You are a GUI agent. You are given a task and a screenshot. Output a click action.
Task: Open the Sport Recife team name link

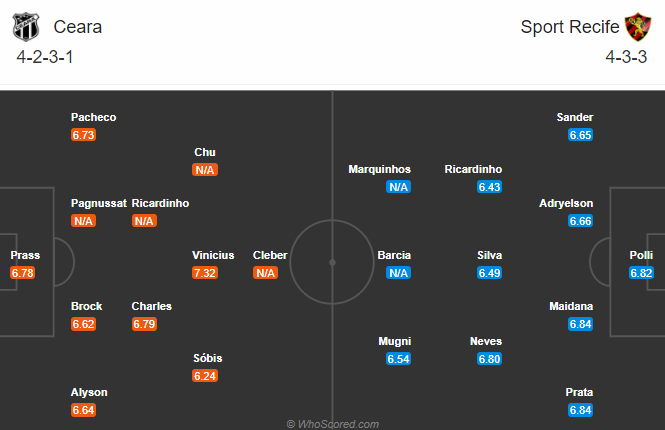click(570, 27)
